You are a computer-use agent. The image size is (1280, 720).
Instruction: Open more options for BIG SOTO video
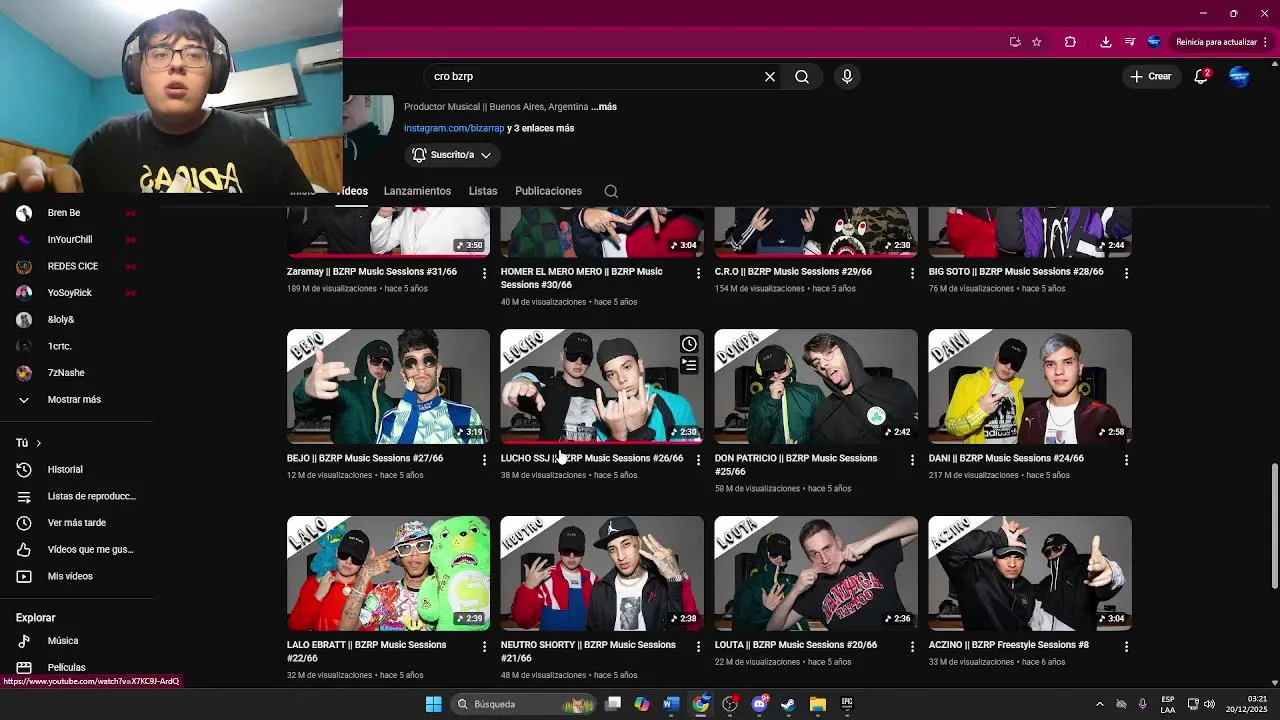pyautogui.click(x=1127, y=273)
